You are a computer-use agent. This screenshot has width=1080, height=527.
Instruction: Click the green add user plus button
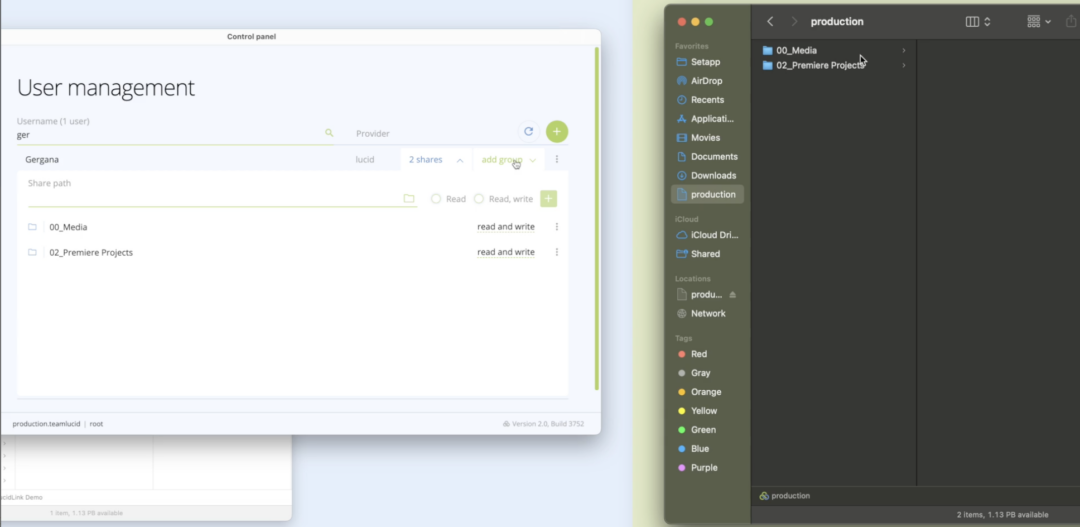coord(557,132)
